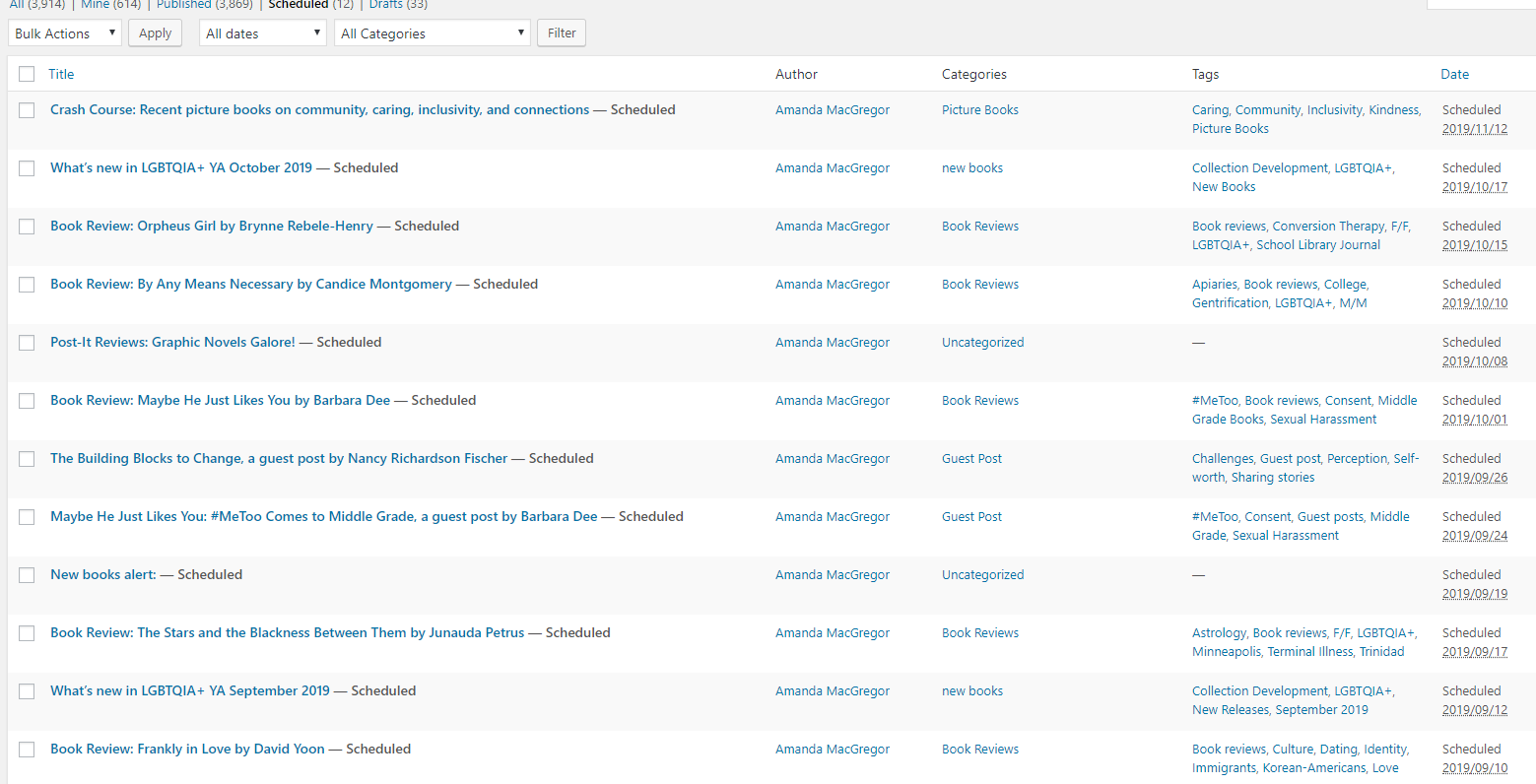Select the Post-It Reviews row checkbox
The image size is (1536, 784).
pyautogui.click(x=27, y=343)
